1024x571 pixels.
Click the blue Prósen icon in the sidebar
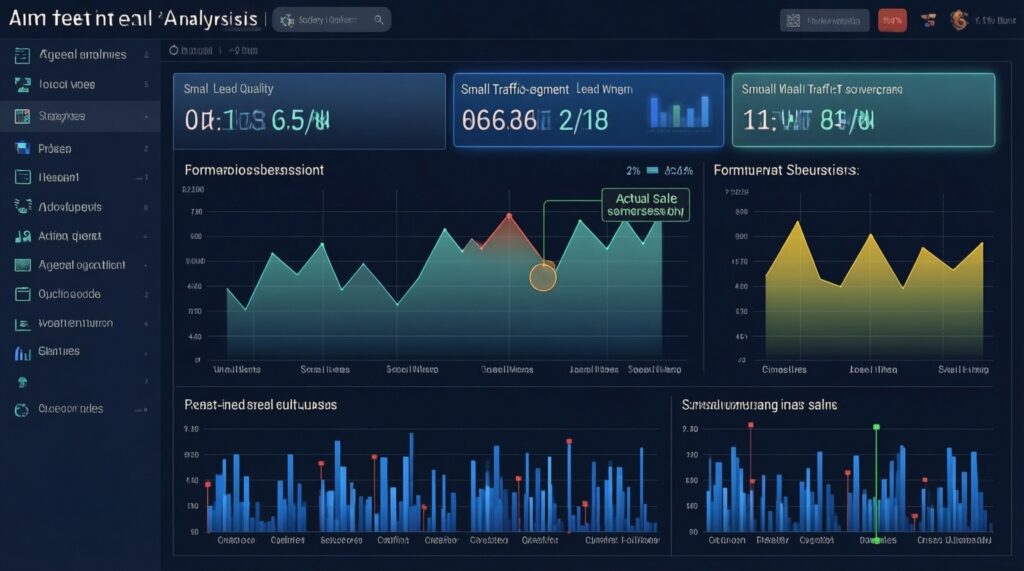(22, 148)
